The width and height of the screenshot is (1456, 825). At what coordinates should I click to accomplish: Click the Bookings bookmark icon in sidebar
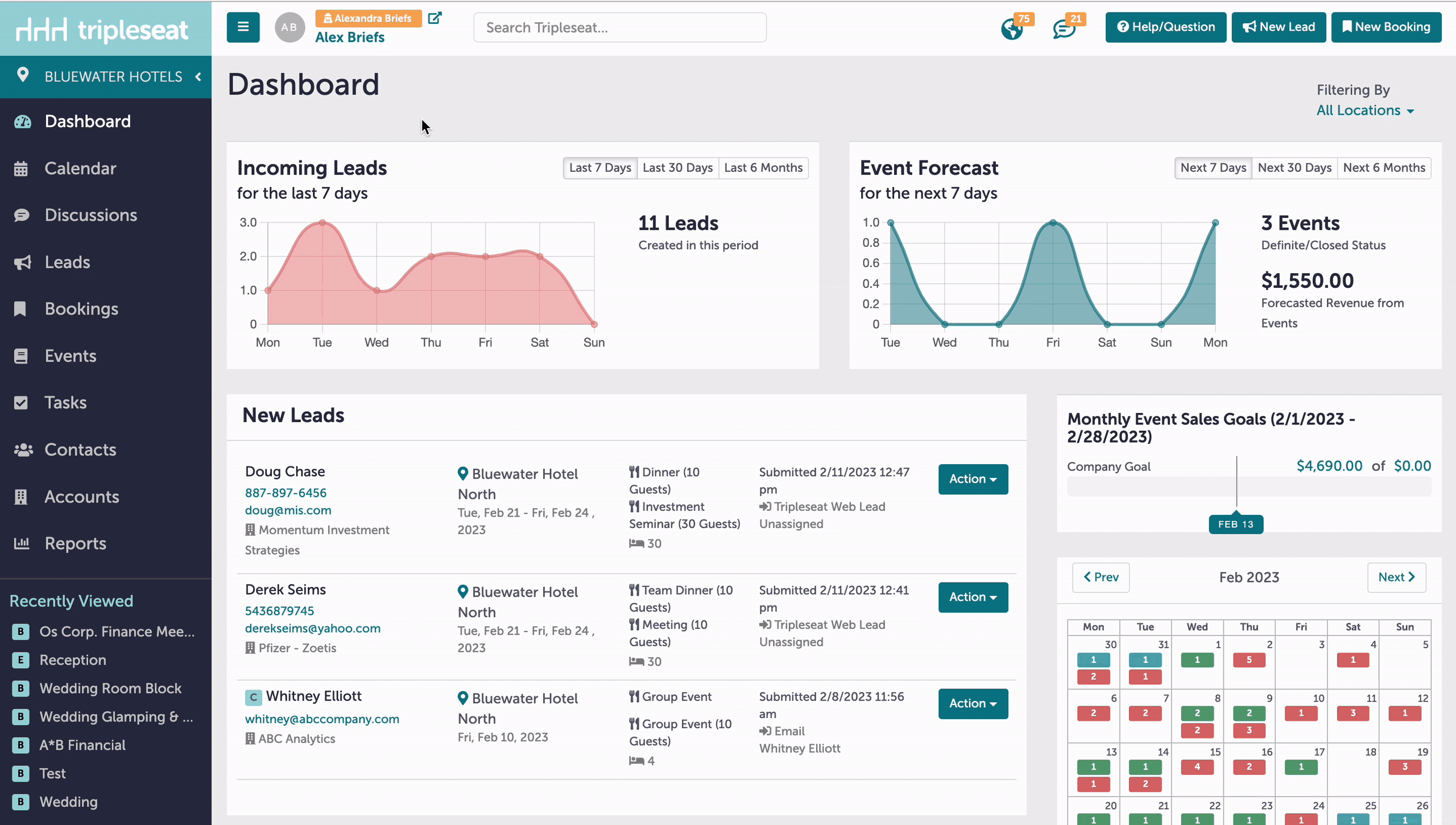pyautogui.click(x=20, y=309)
